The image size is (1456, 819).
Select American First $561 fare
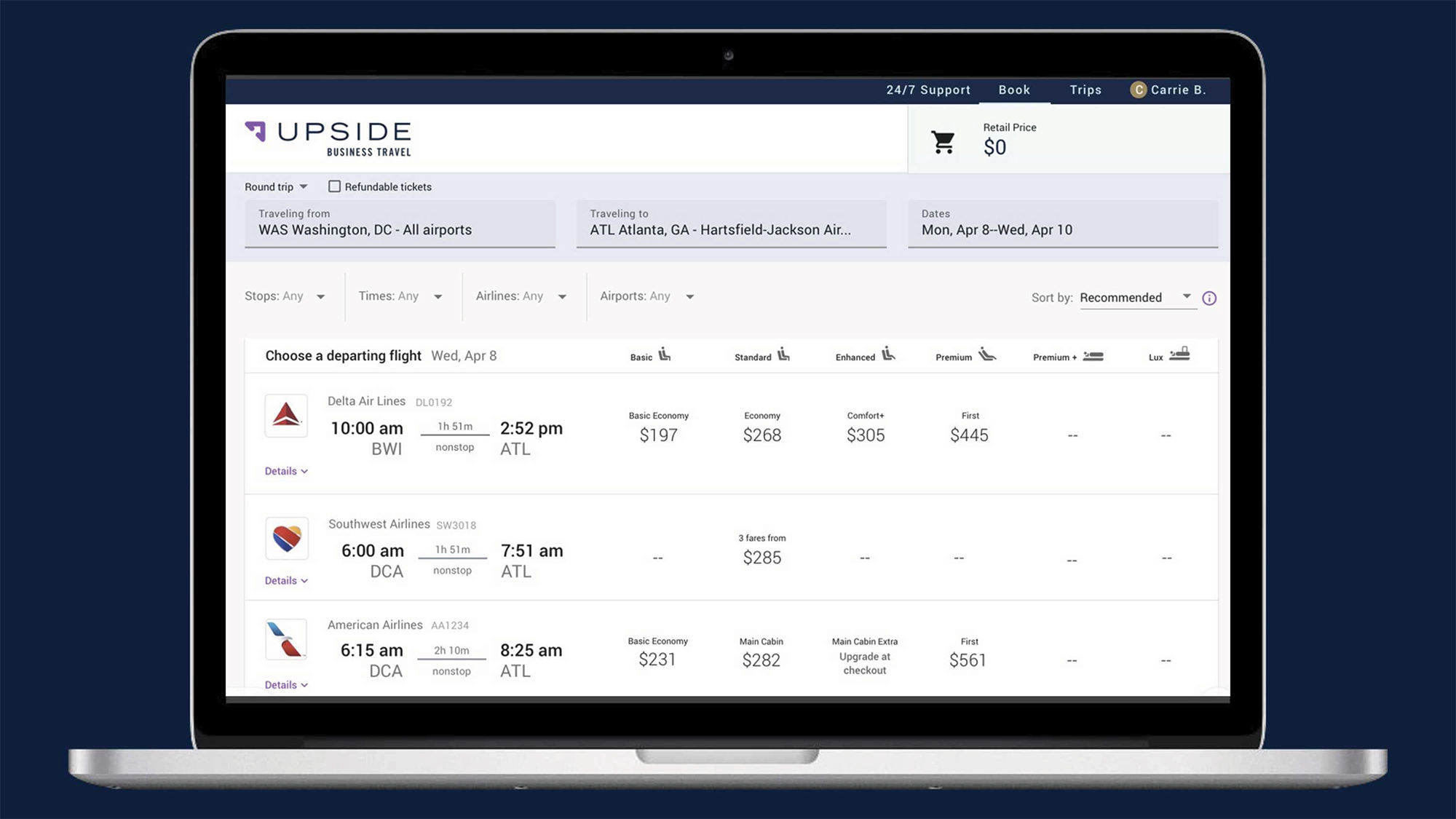coord(969,653)
